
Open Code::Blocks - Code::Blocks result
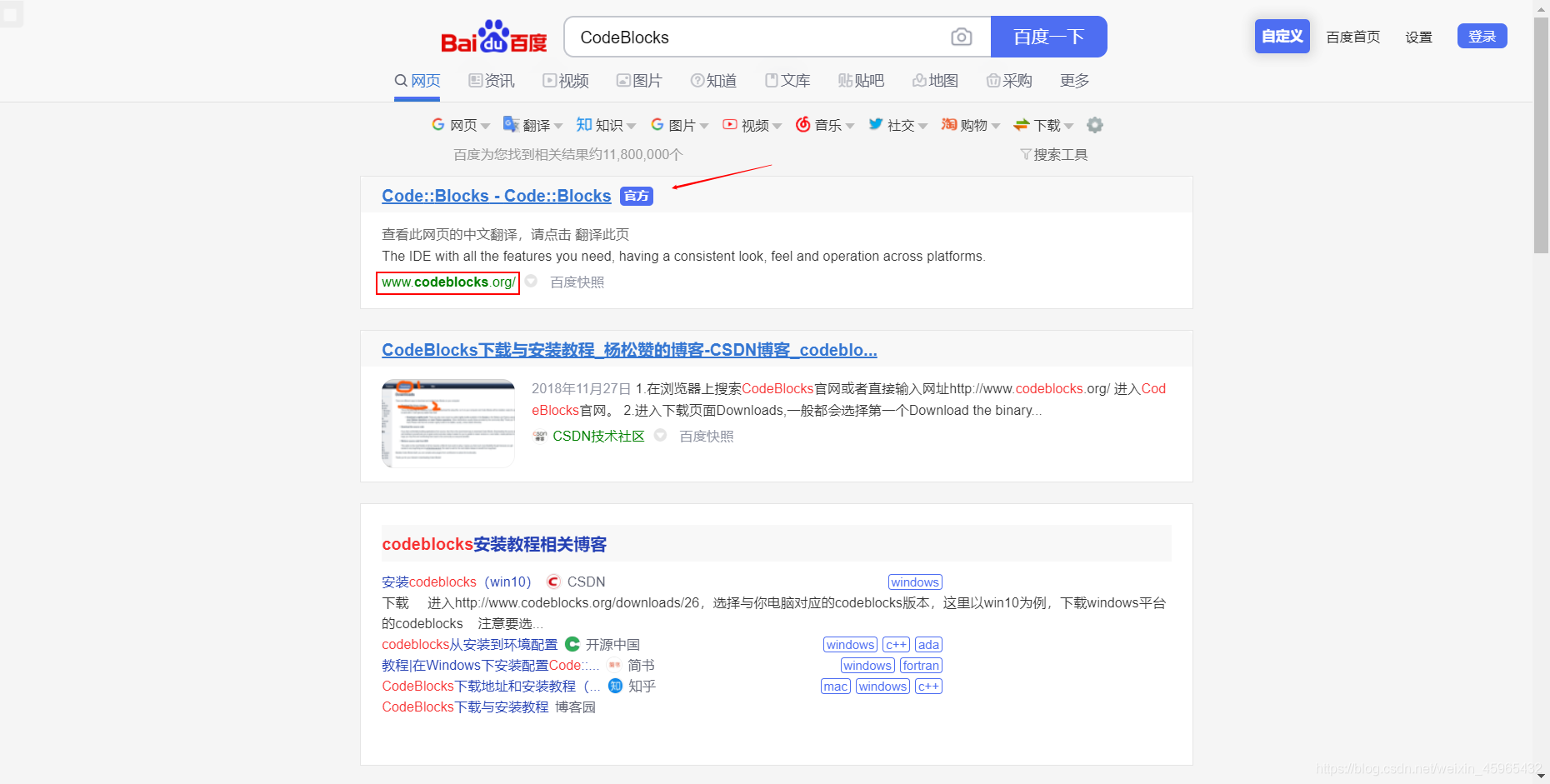click(x=496, y=196)
